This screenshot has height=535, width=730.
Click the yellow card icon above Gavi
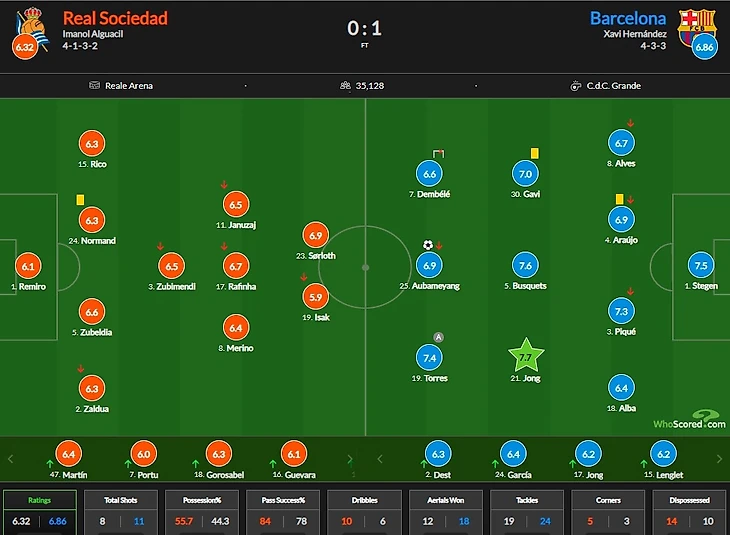tap(534, 153)
